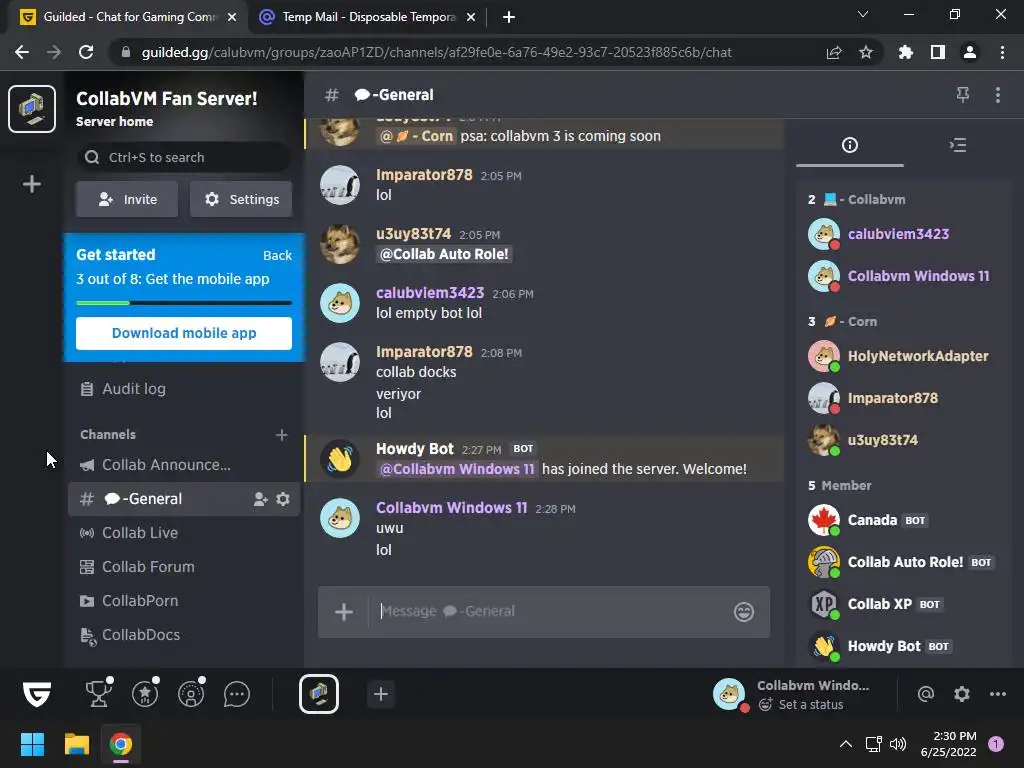Image resolution: width=1024 pixels, height=768 pixels.
Task: Open a new browser tab
Action: tap(509, 17)
